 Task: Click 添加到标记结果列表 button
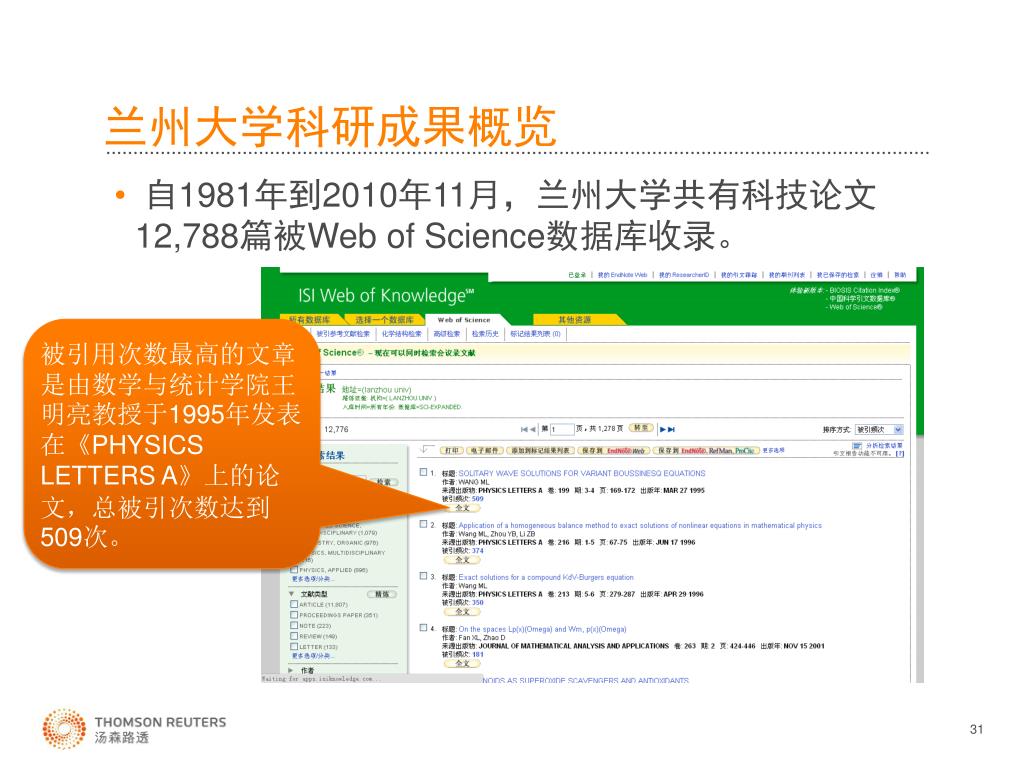click(x=540, y=451)
